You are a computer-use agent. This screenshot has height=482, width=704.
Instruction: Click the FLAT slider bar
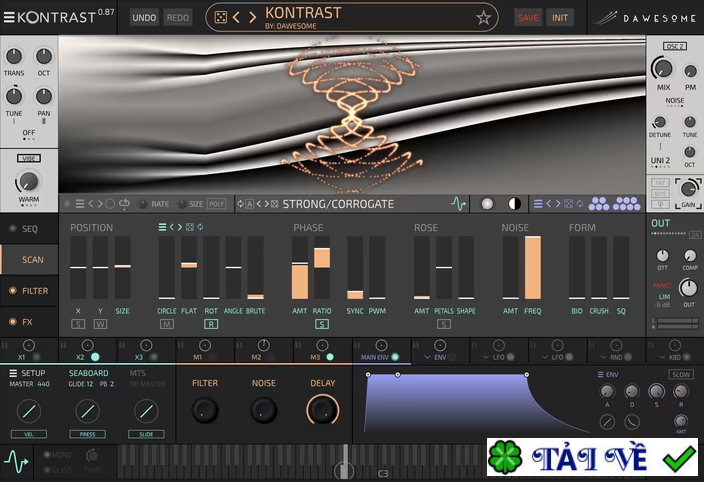[189, 267]
